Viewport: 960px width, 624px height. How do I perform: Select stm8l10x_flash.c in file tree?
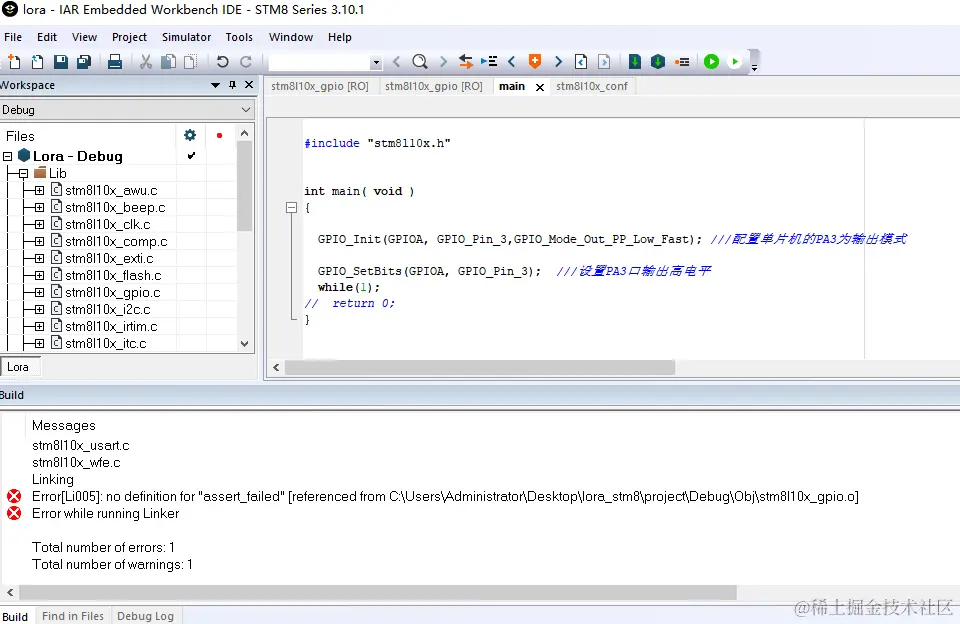click(113, 276)
